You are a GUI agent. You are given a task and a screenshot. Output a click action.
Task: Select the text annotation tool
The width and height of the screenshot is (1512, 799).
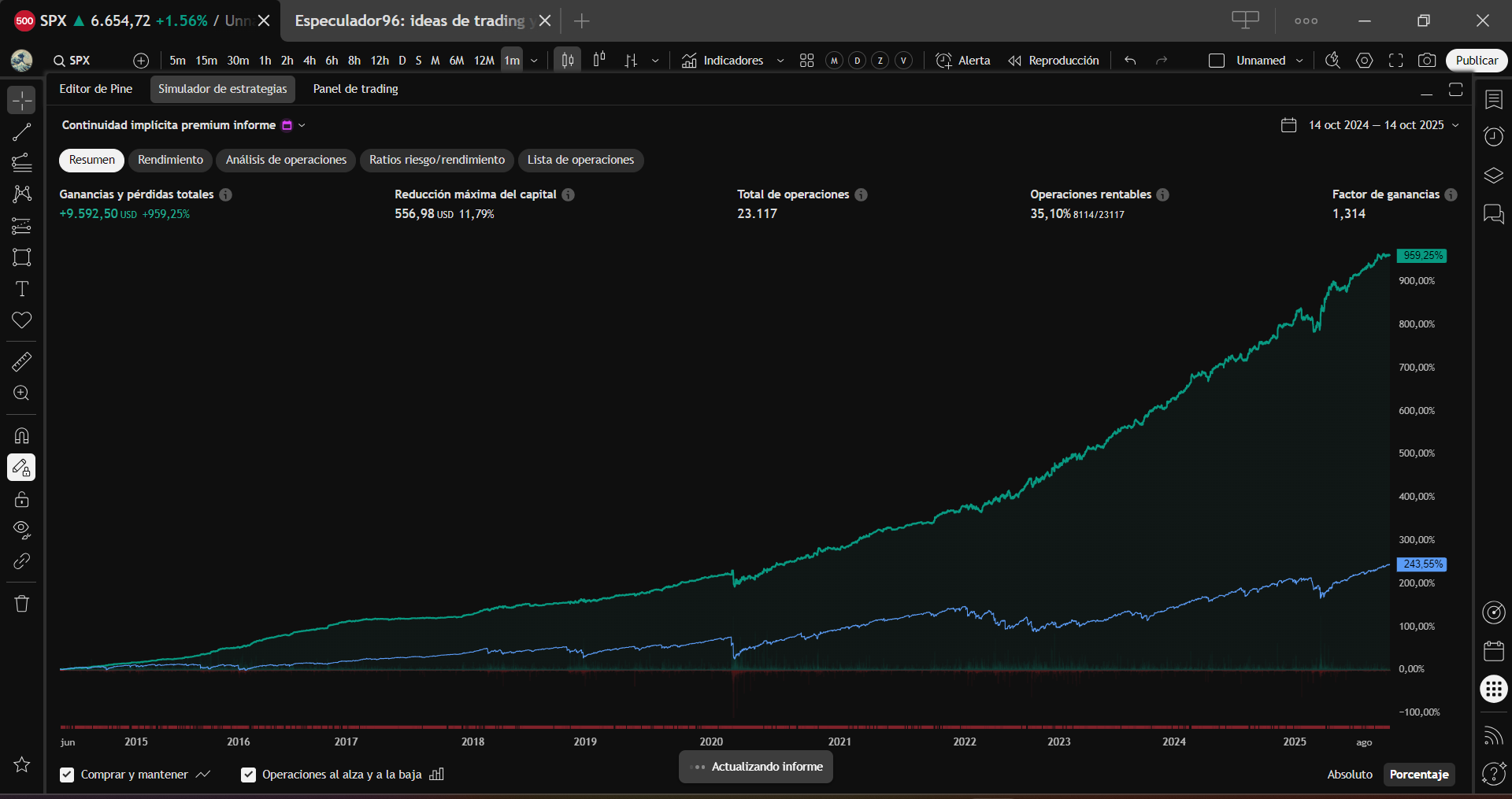coord(21,289)
